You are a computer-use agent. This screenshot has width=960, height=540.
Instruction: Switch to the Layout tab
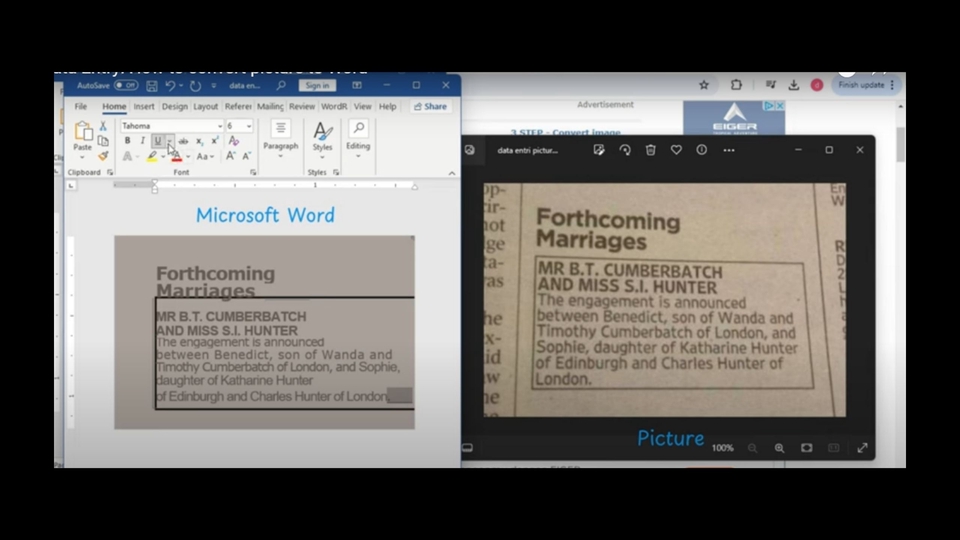[x=206, y=107]
